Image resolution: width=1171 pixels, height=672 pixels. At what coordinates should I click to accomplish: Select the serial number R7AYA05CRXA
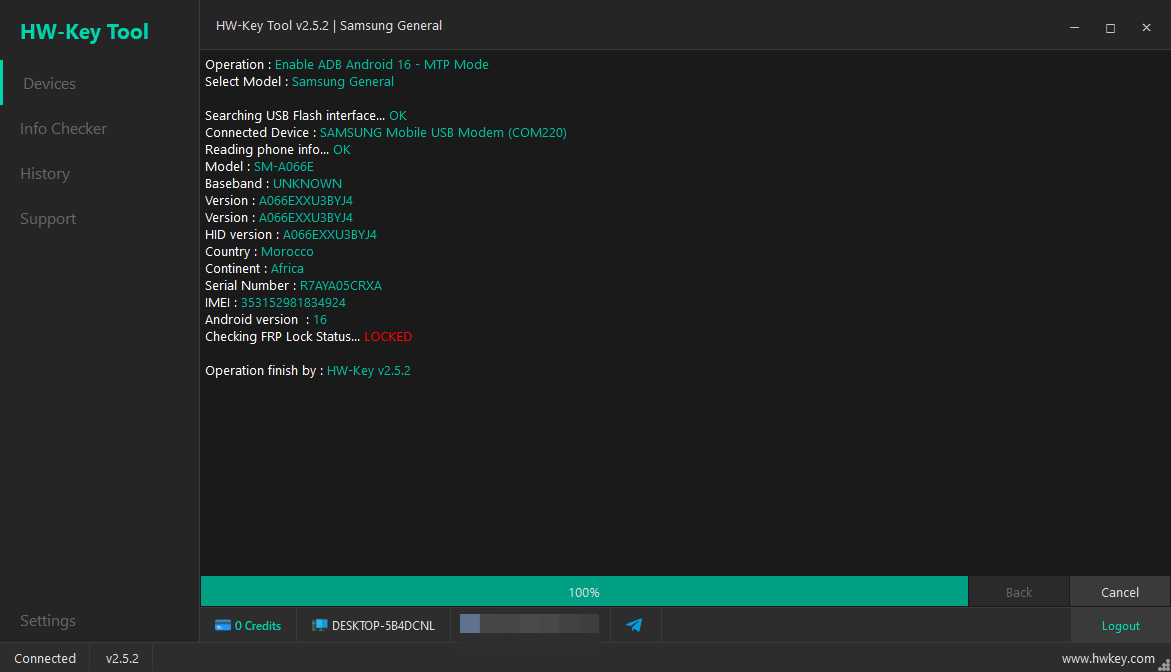341,285
